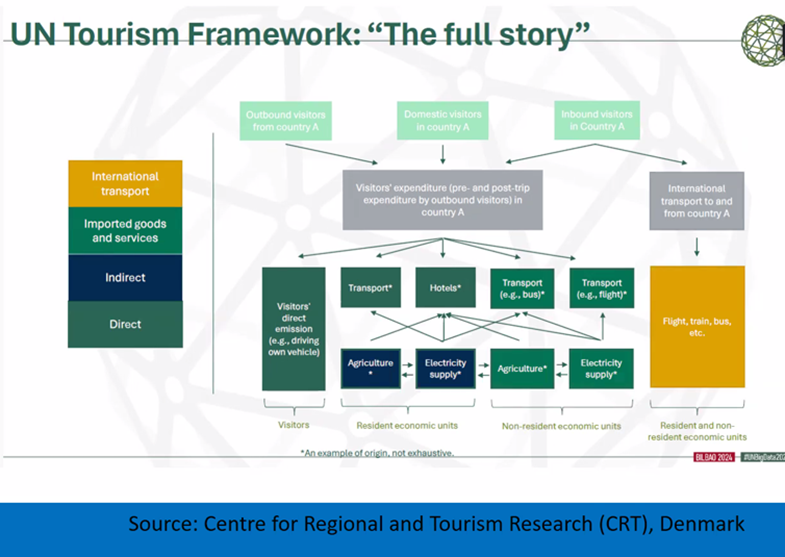Select the navy Indirect legend box
This screenshot has height=557, width=785.
pyautogui.click(x=125, y=278)
